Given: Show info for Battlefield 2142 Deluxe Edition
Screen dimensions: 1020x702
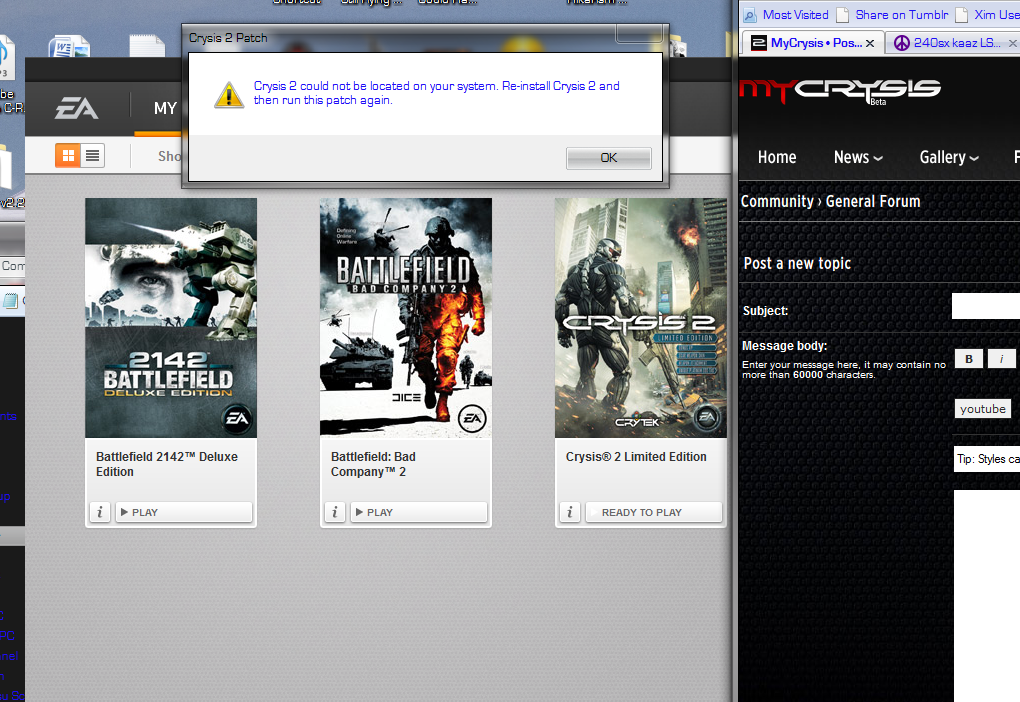Looking at the screenshot, I should 100,512.
